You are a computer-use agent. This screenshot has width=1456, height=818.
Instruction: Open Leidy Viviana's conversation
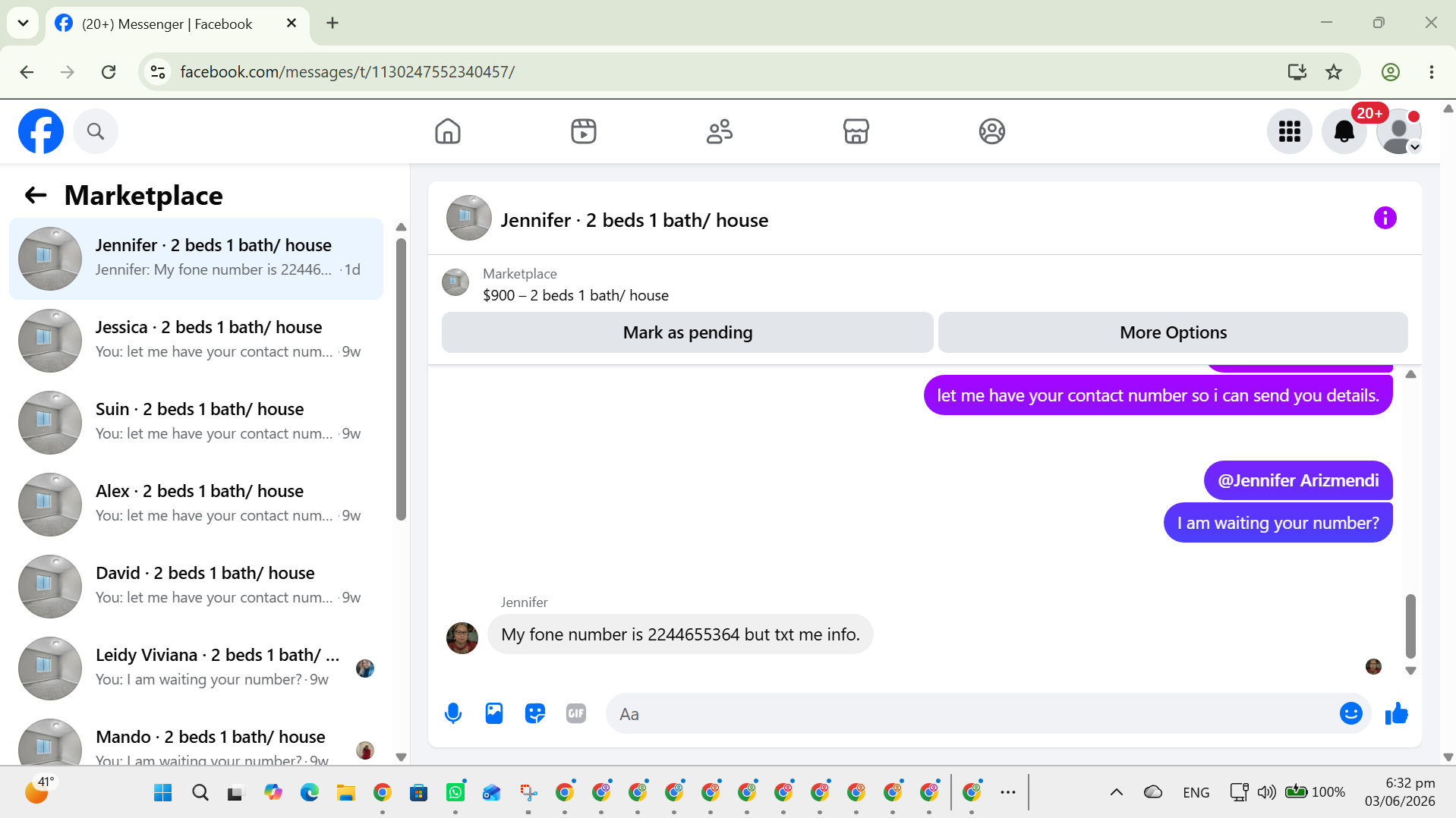pos(196,669)
